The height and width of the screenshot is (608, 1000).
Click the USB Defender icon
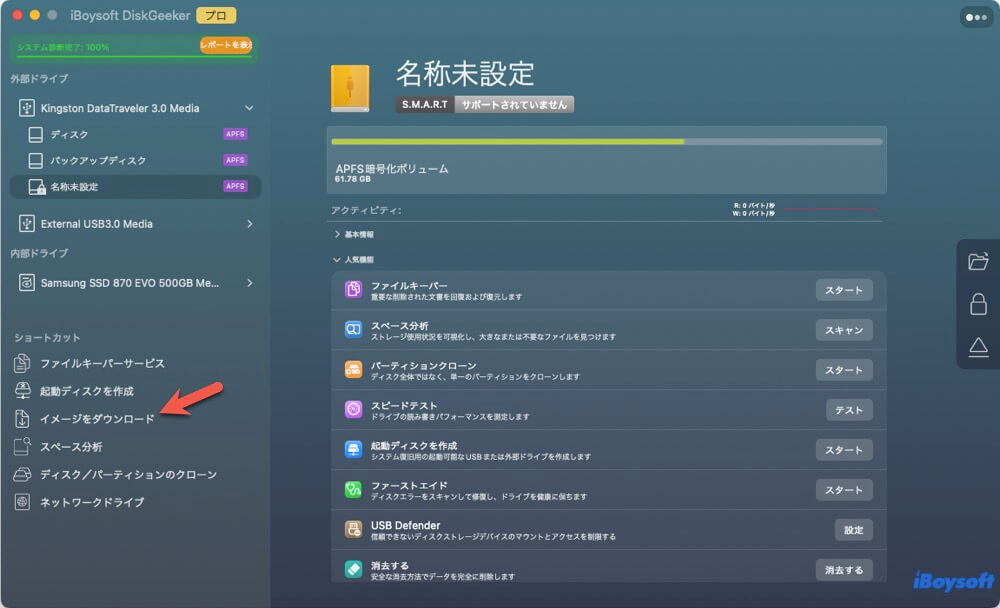[x=353, y=530]
